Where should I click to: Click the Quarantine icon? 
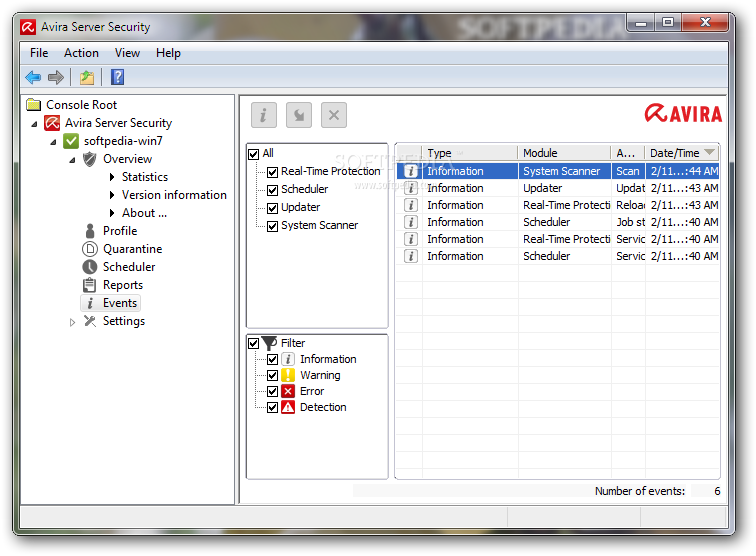(90, 249)
